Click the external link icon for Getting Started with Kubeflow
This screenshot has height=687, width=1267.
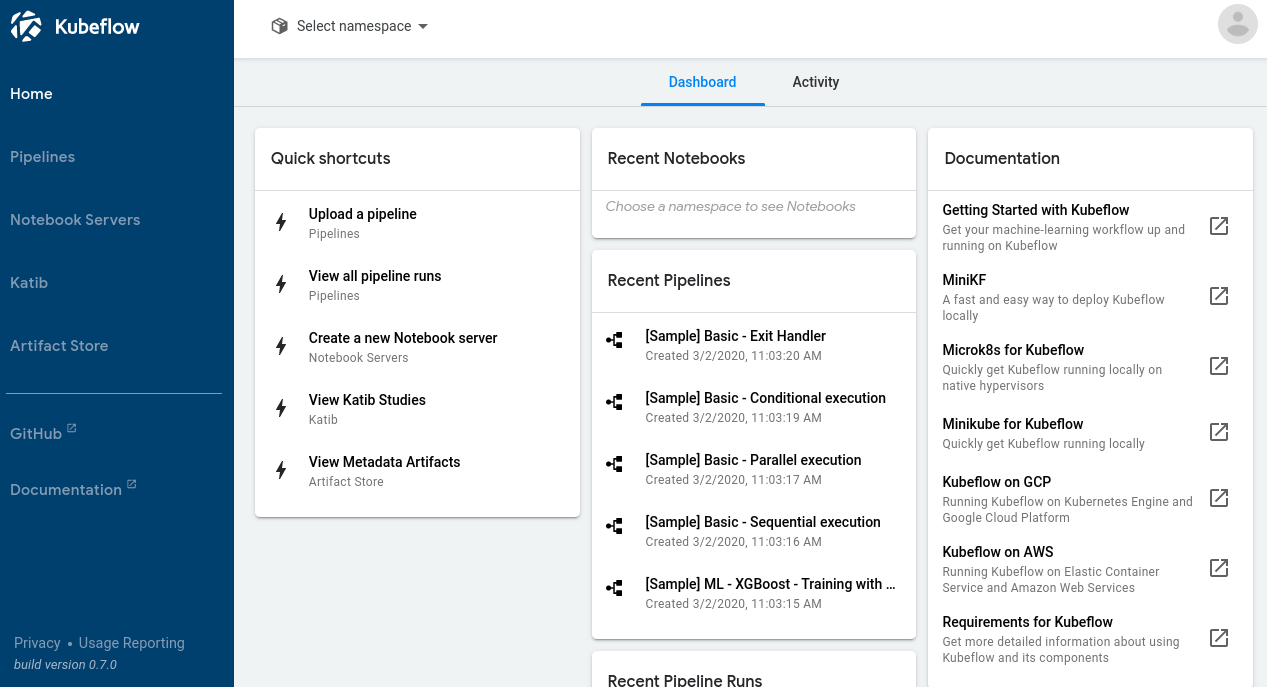click(1219, 226)
